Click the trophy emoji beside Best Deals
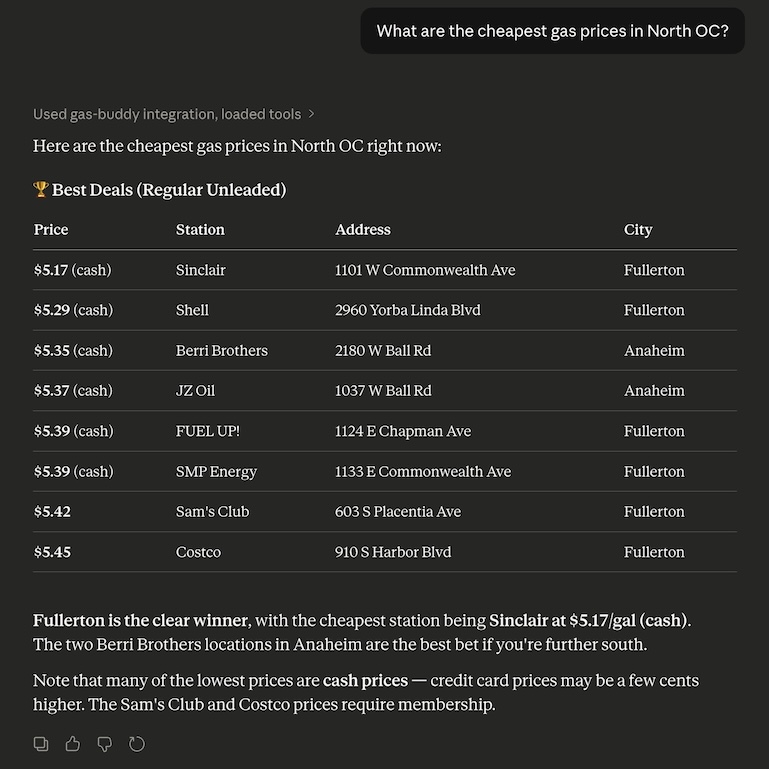This screenshot has width=769, height=769. coord(41,189)
